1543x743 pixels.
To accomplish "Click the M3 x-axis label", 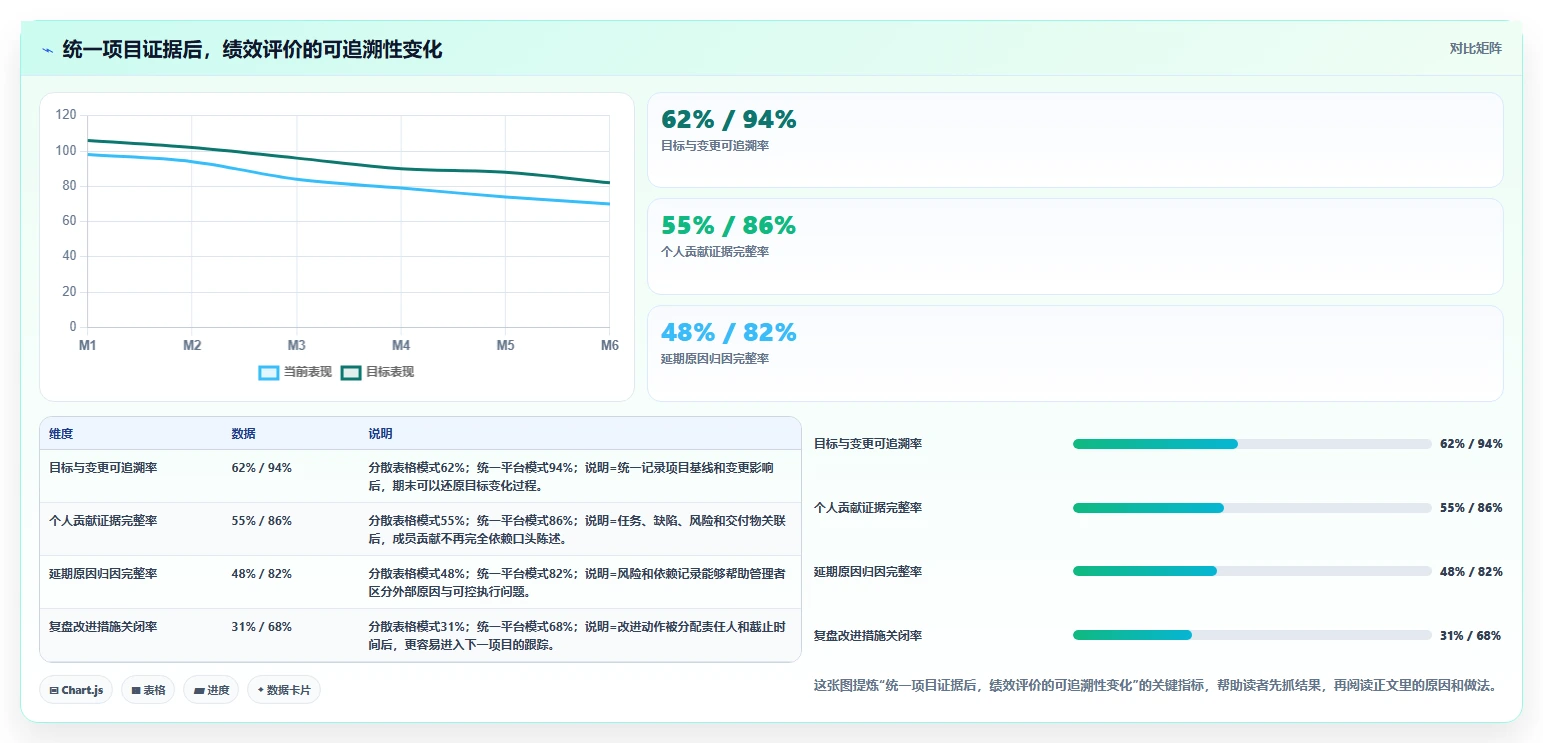I will point(297,346).
